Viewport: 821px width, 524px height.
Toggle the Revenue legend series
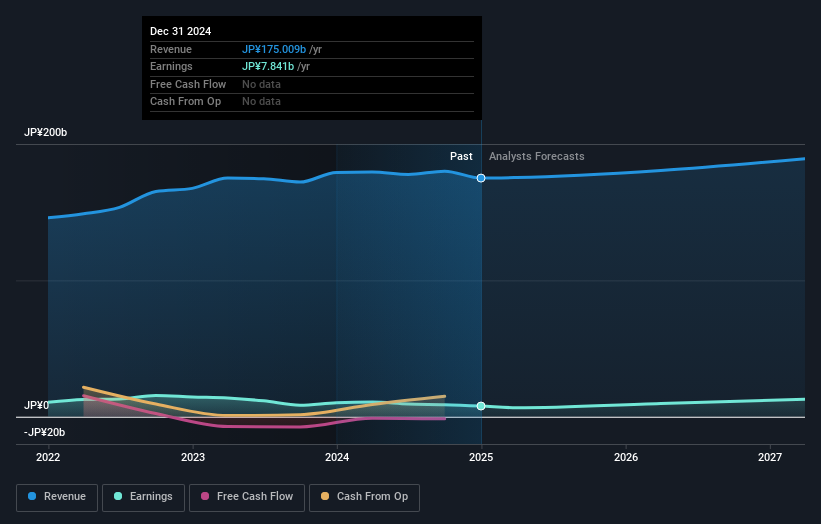click(x=57, y=497)
